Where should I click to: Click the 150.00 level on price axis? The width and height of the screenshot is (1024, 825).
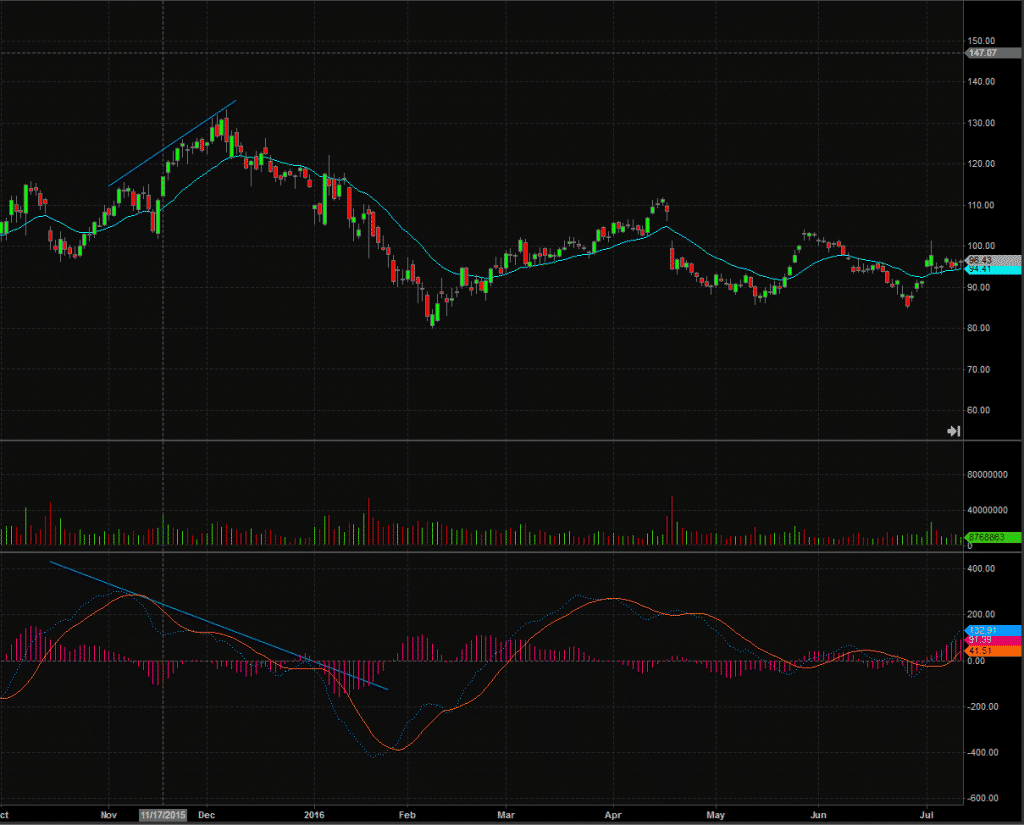982,40
